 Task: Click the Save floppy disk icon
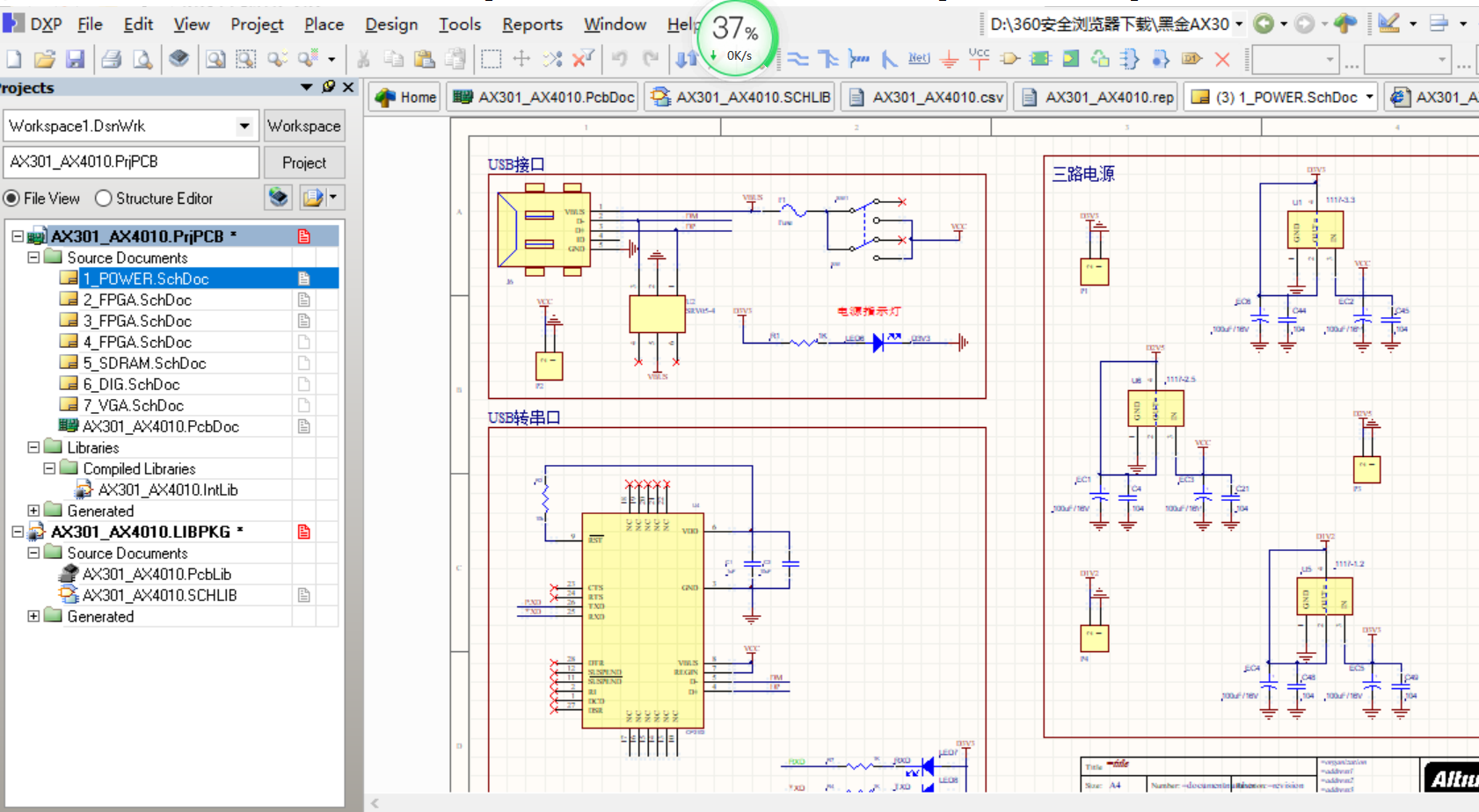[x=76, y=59]
